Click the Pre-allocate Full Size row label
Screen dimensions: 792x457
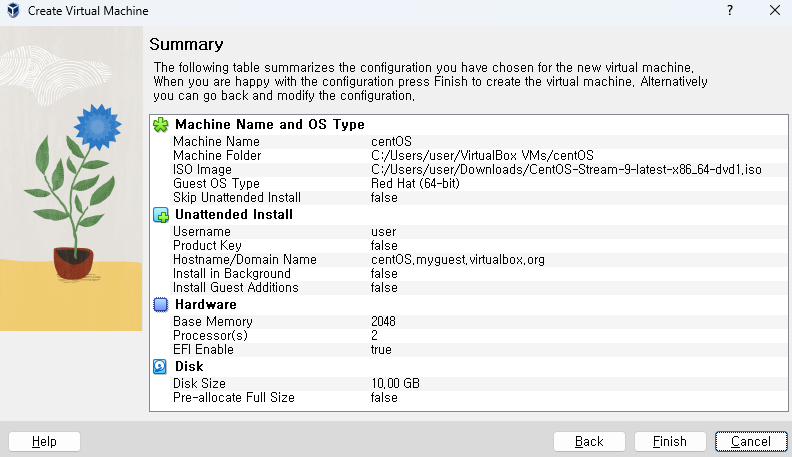233,397
